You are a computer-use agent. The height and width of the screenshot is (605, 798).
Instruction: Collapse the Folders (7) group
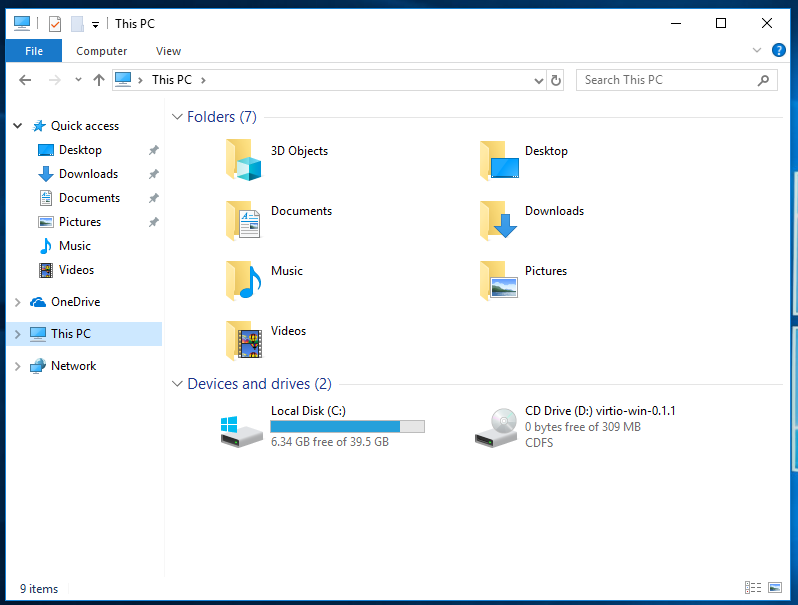(x=177, y=117)
